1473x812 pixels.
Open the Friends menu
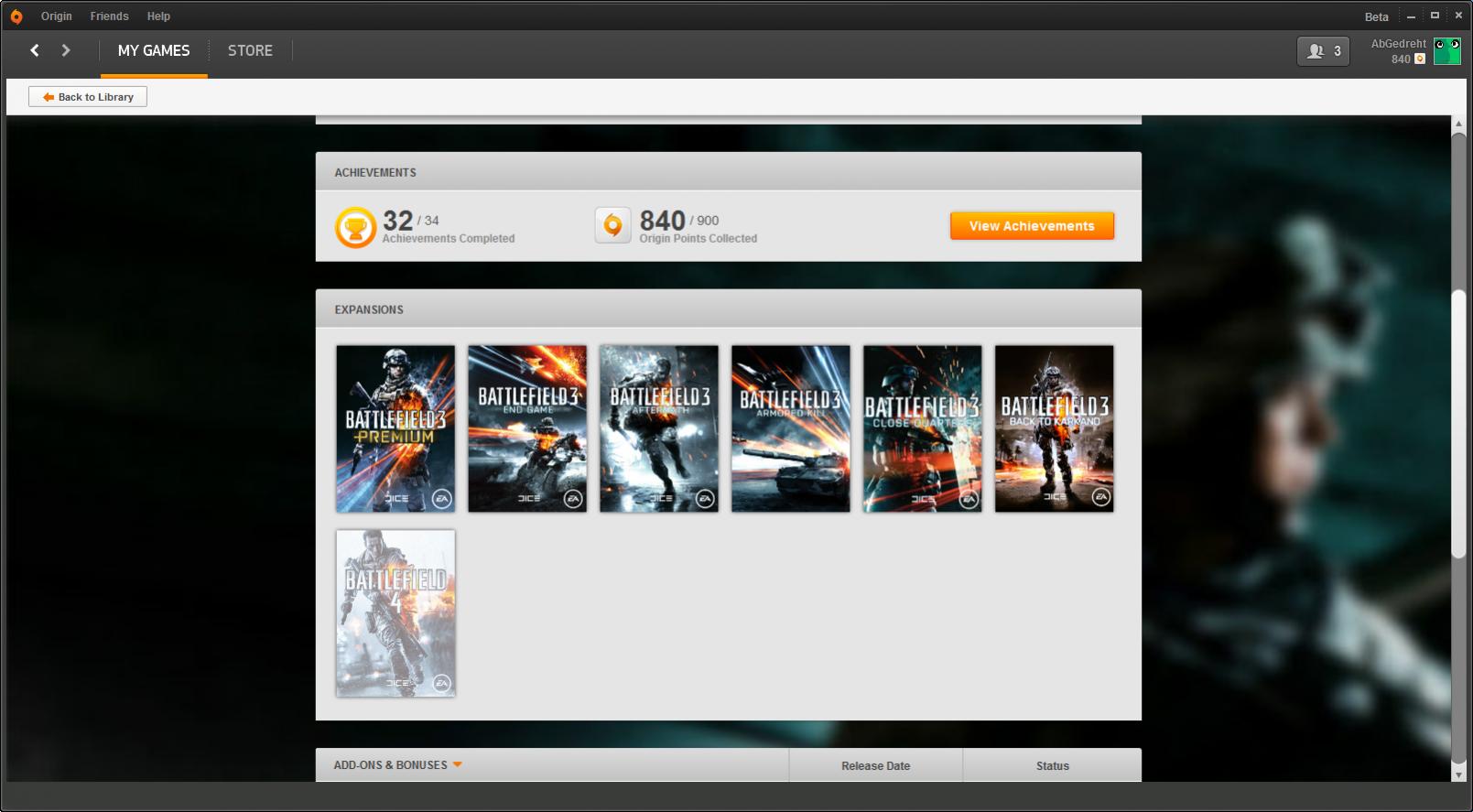tap(109, 16)
